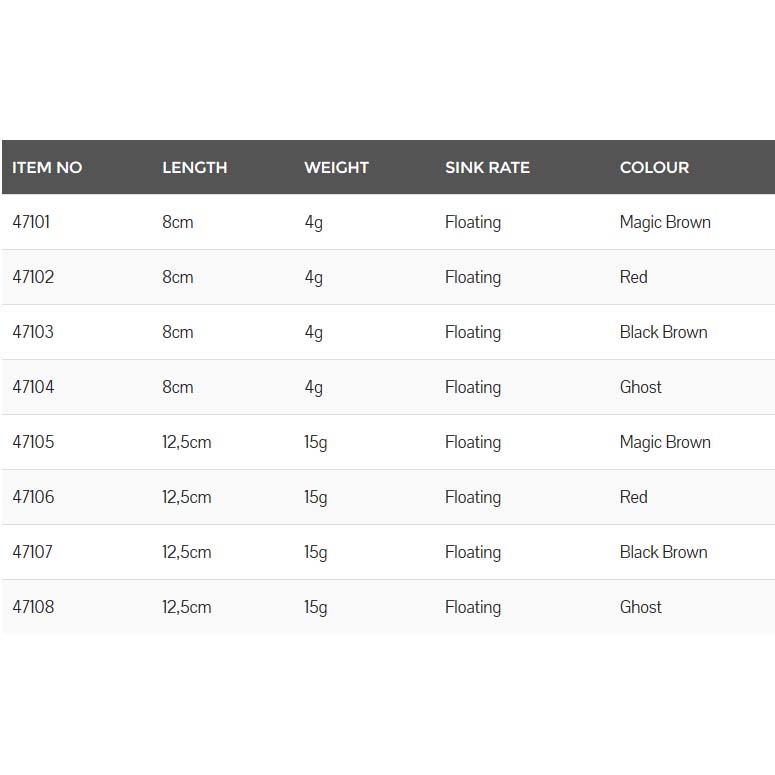775x775 pixels.
Task: Select the 15g weight for item 47107
Action: [x=315, y=552]
